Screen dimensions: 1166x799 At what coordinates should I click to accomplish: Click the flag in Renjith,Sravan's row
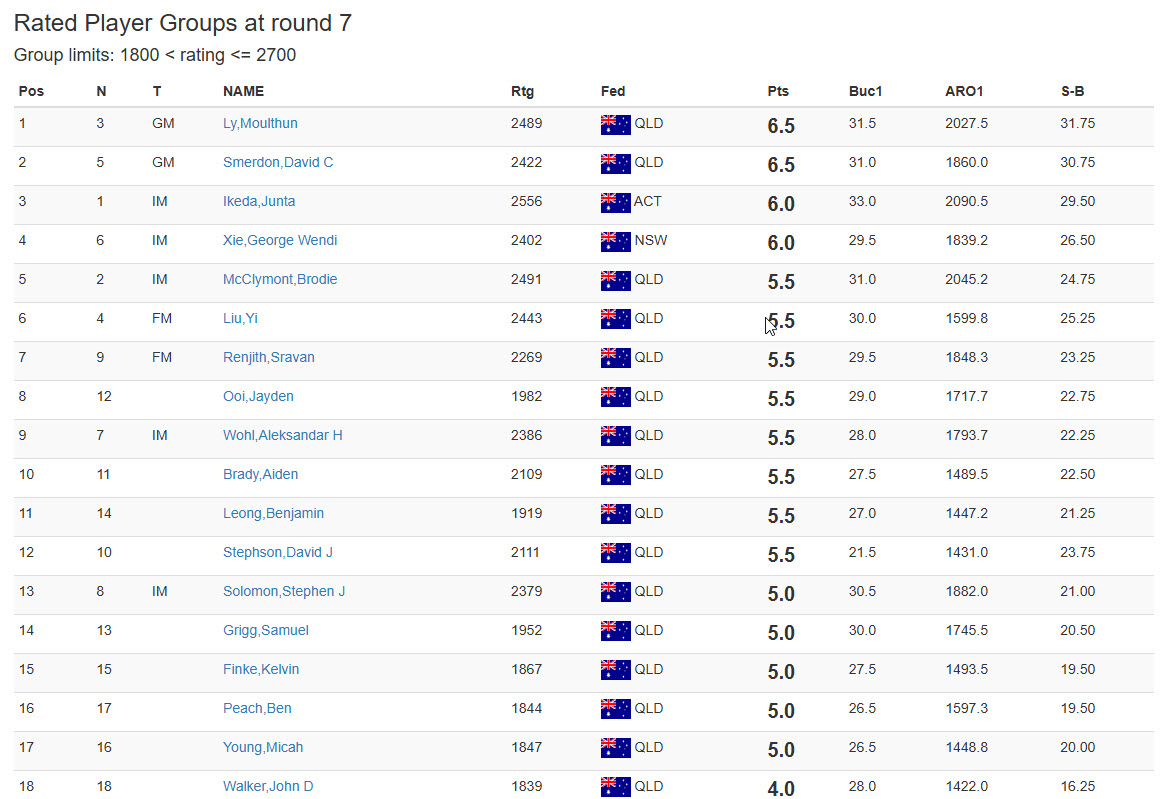pyautogui.click(x=615, y=359)
